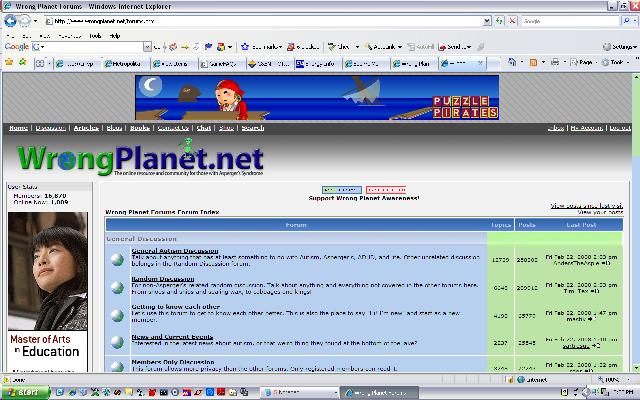The height and width of the screenshot is (400, 640).
Task: Click the Print icon in command bar
Action: [555, 62]
